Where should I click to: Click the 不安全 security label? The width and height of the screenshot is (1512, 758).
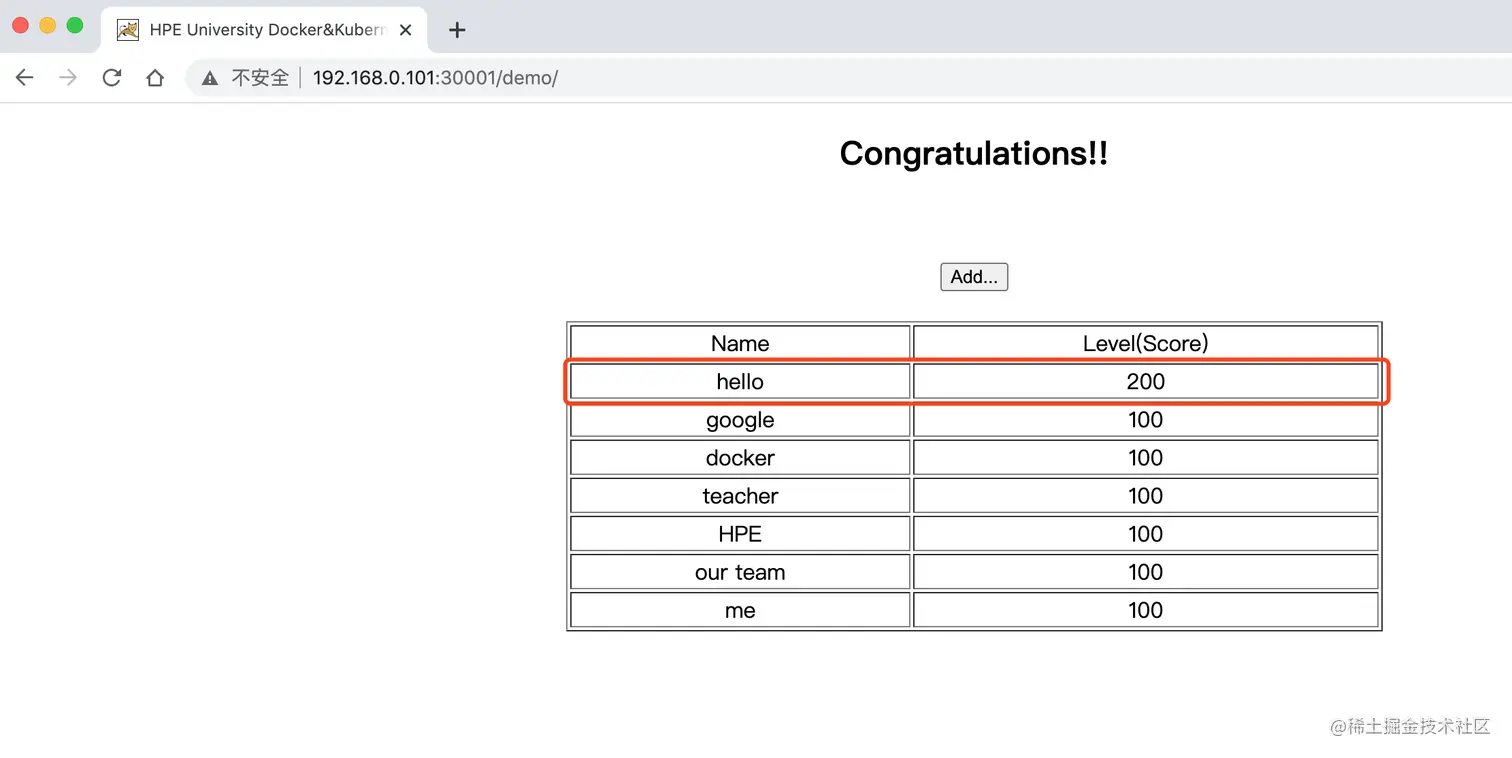click(x=260, y=78)
